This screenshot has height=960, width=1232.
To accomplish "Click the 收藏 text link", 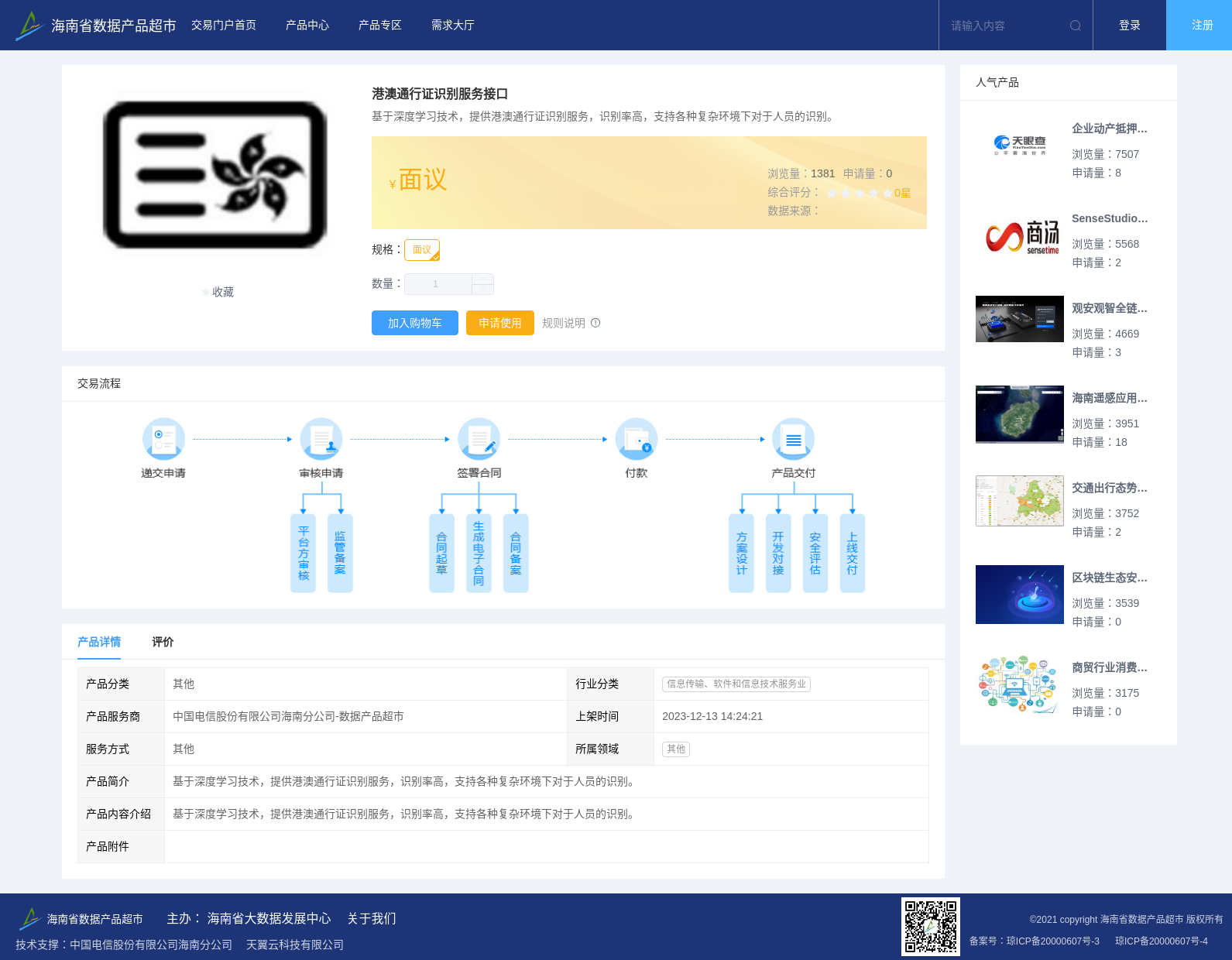I will (223, 292).
